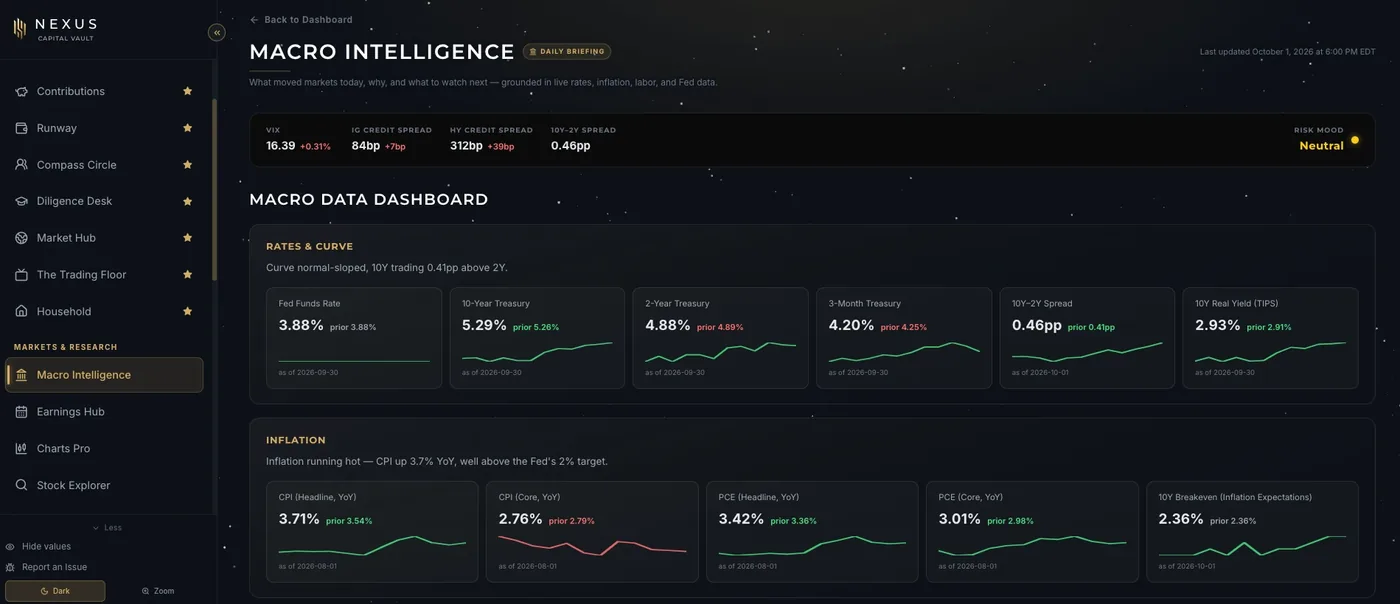
Task: Collapse the sidebar footer with Less
Action: pos(107,528)
